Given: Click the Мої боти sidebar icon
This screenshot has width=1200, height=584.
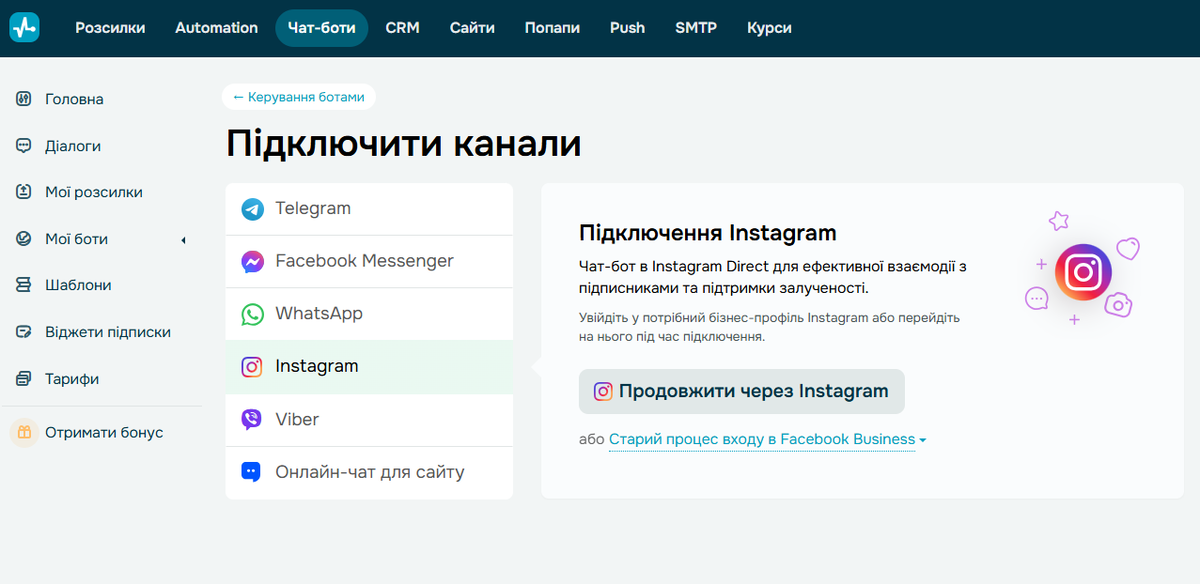Looking at the screenshot, I should point(24,239).
